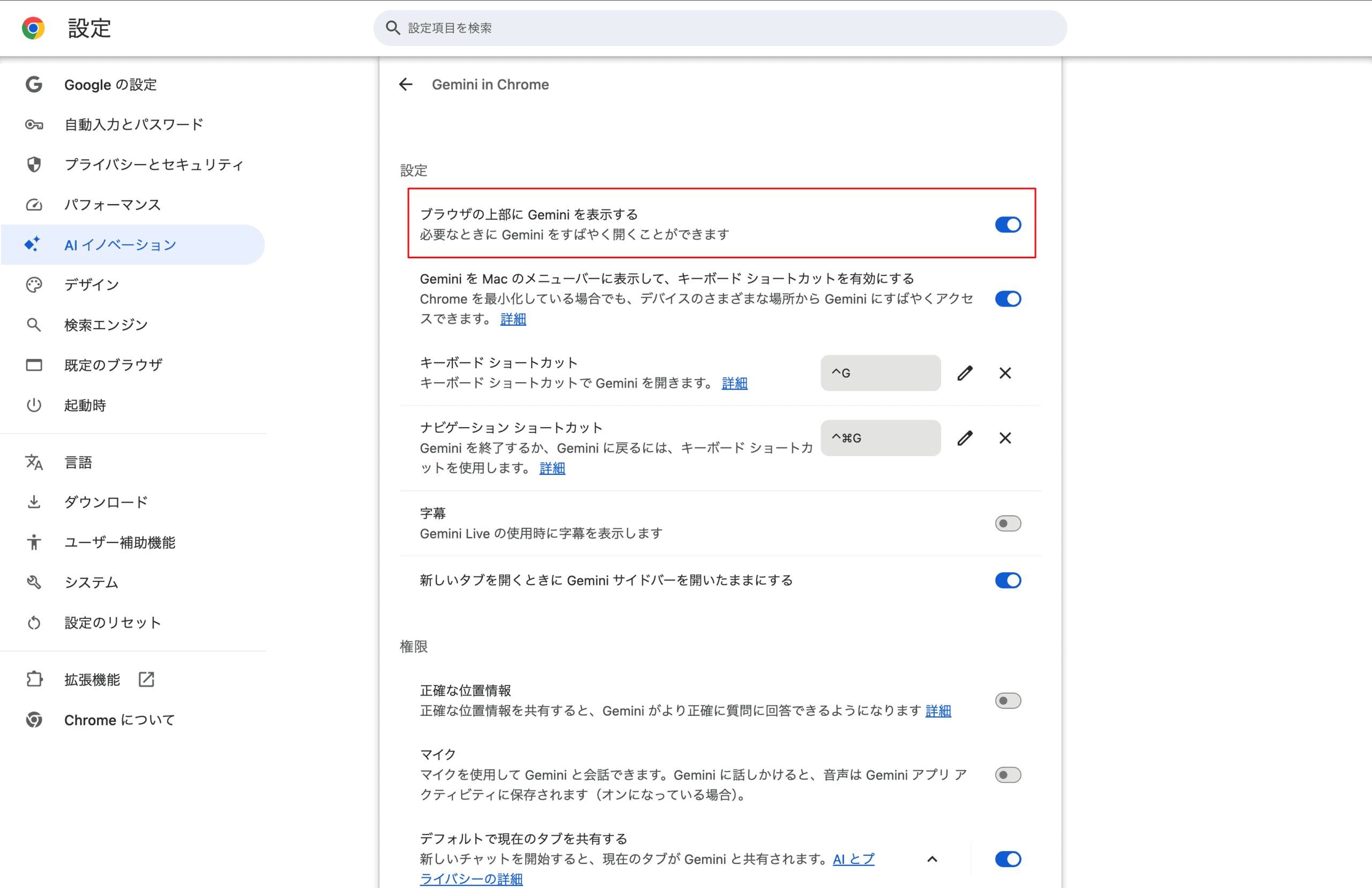The height and width of the screenshot is (888, 1372).
Task: Click the browser window icon for default browser
Action: pos(34,365)
